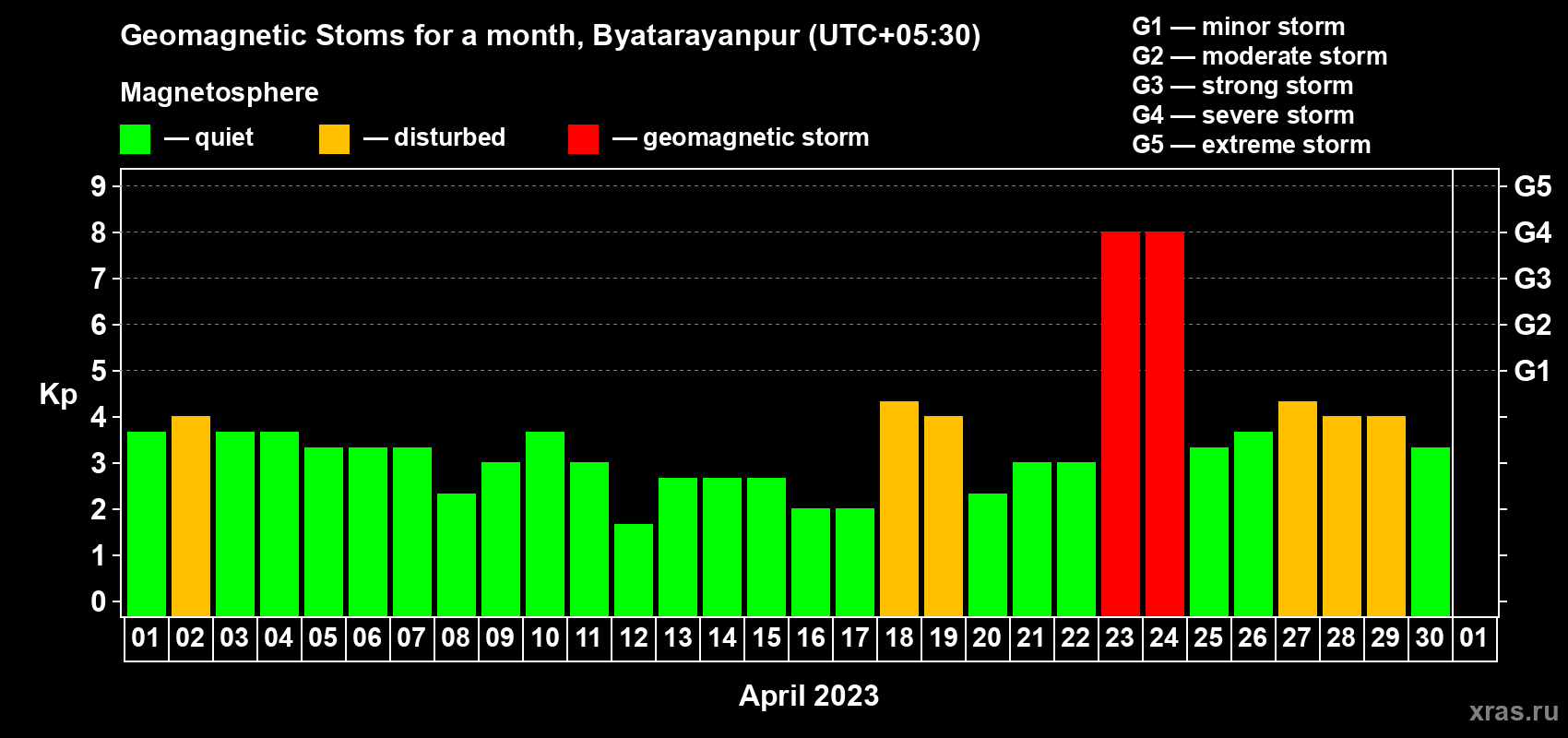Click the date label 23

(1120, 637)
